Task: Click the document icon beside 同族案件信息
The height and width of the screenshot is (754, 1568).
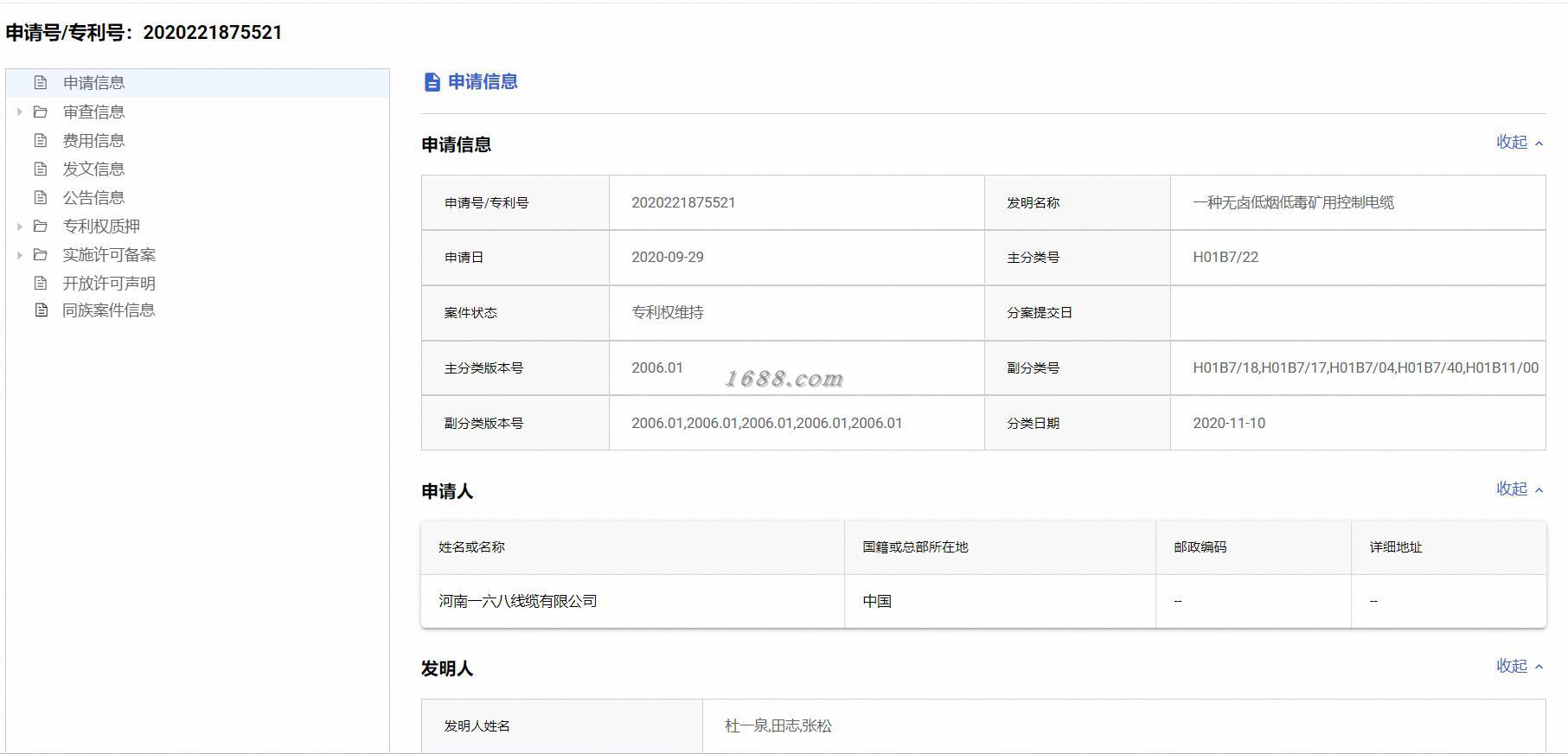Action: click(x=41, y=310)
